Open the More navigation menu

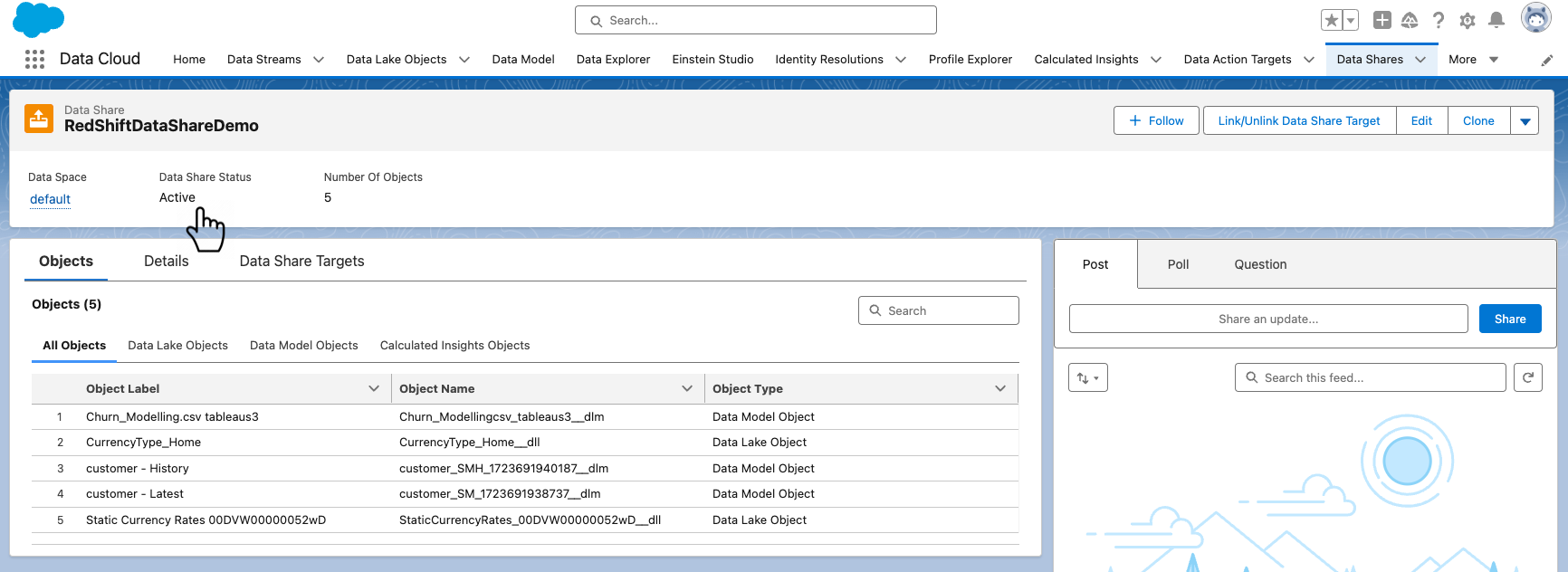click(x=1473, y=60)
